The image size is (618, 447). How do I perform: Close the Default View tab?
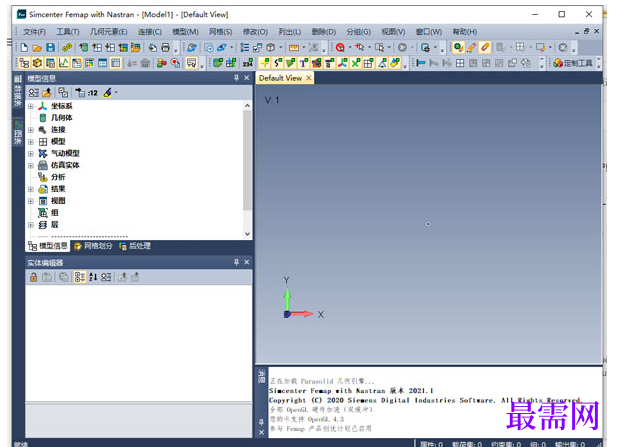click(x=309, y=78)
